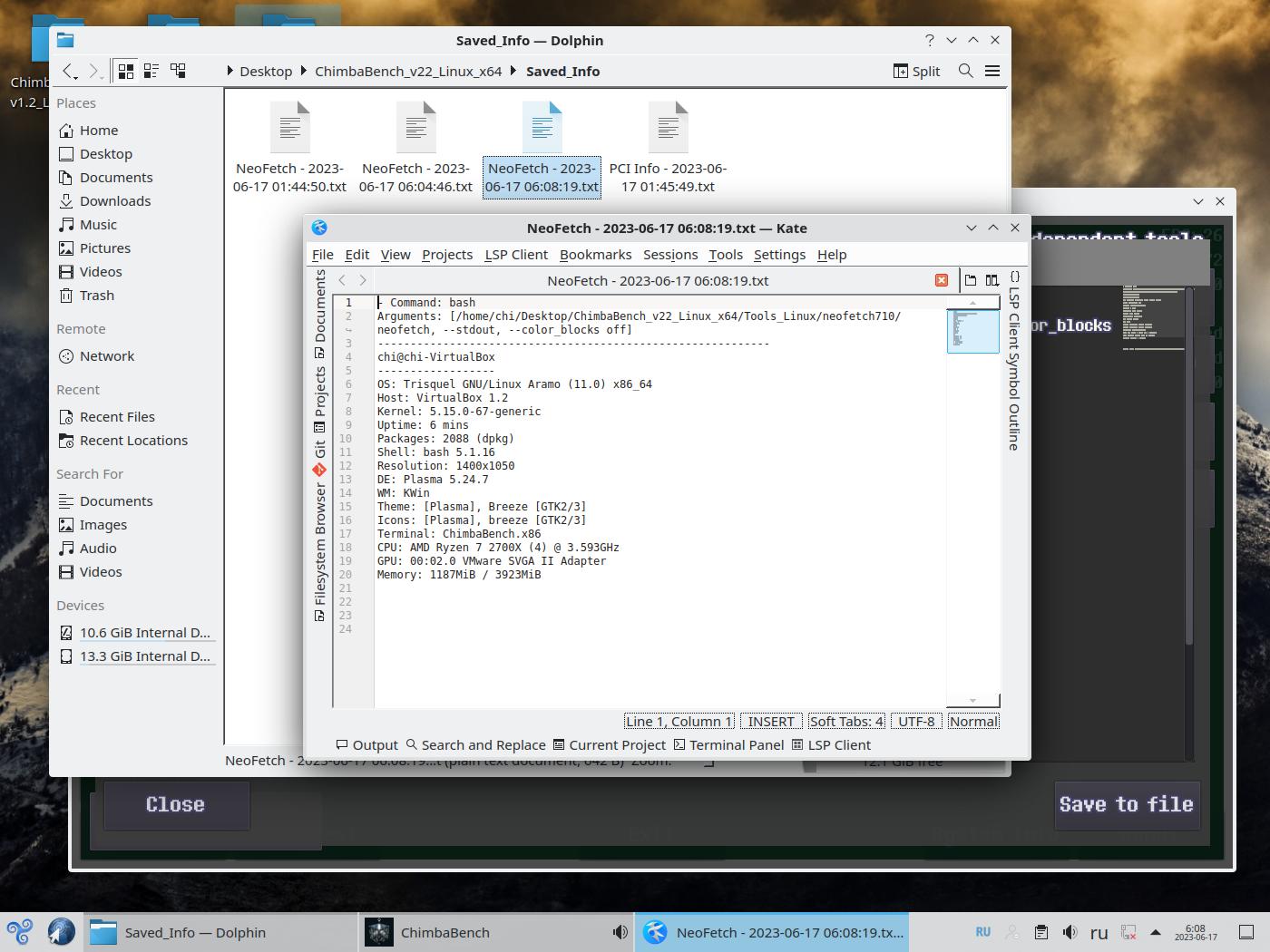Viewport: 1270px width, 952px height.
Task: Open Dolphin window help (question mark)
Action: (x=929, y=40)
